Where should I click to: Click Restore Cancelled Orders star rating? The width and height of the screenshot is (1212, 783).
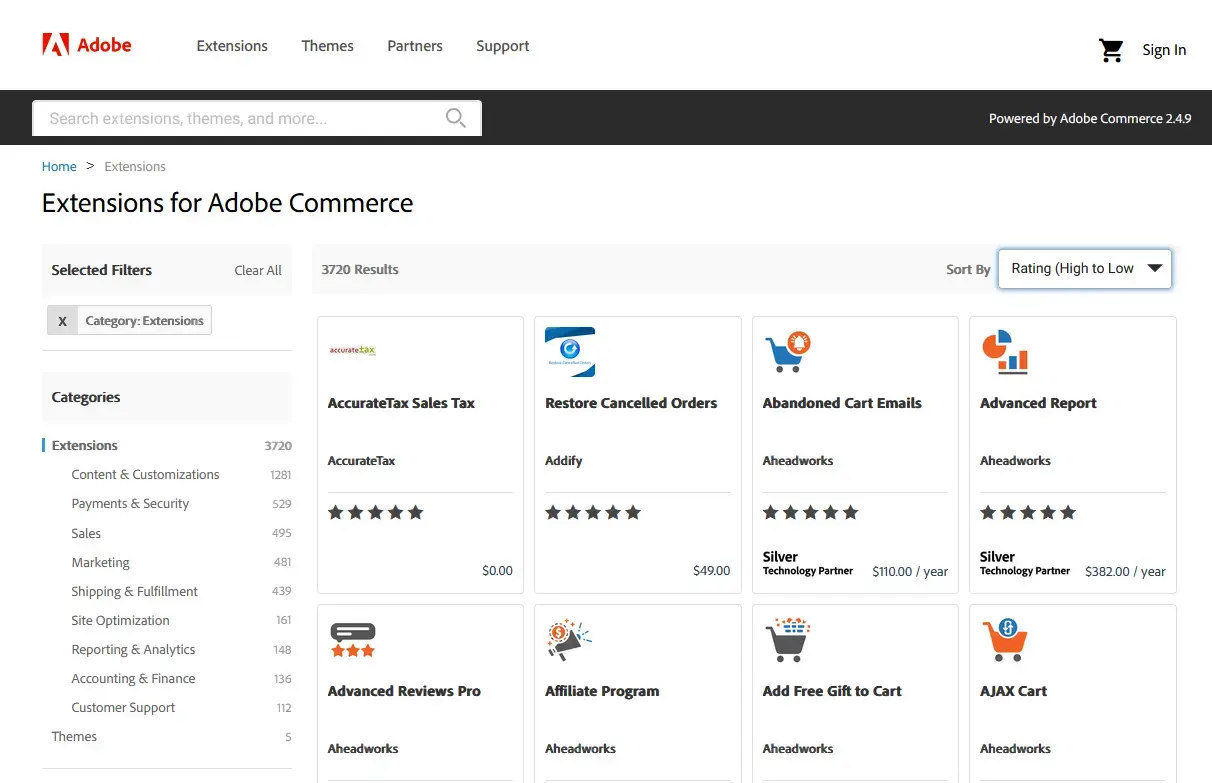tap(593, 513)
